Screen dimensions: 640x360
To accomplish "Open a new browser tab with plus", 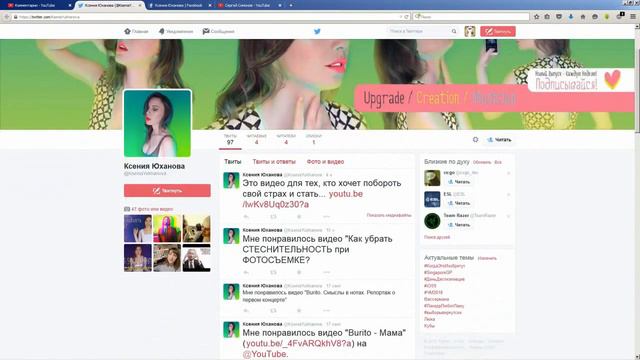I will 291,5.
